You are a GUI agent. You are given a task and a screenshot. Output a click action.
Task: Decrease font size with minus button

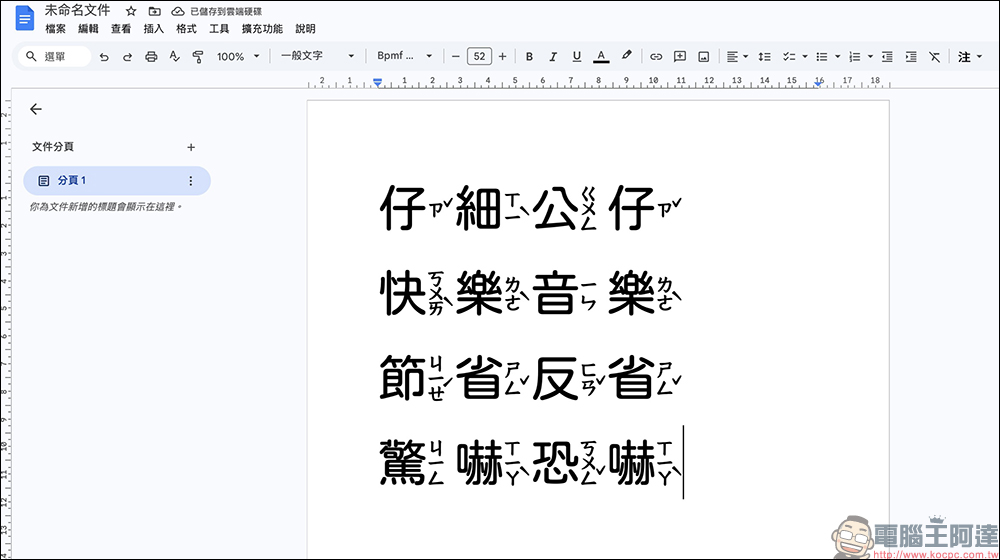tap(455, 57)
